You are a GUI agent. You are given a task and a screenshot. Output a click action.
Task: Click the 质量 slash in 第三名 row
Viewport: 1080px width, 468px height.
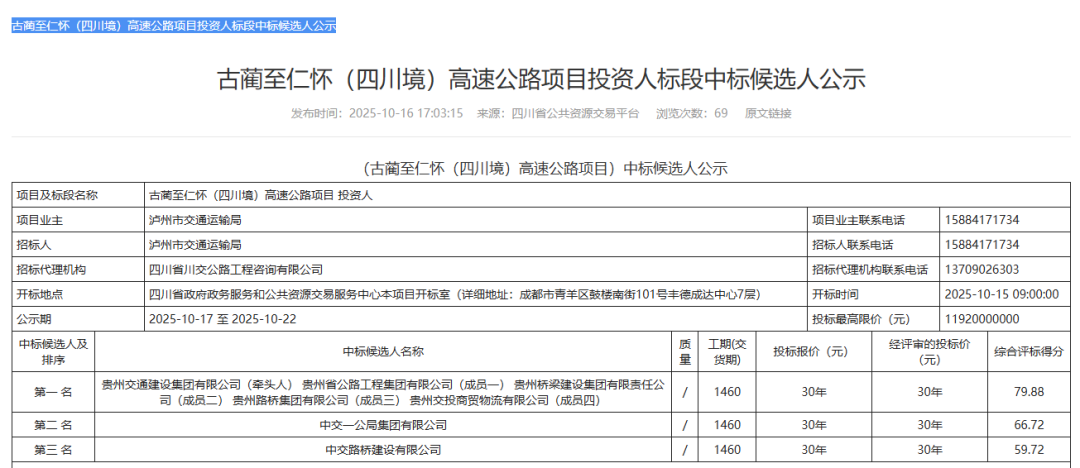coord(685,450)
